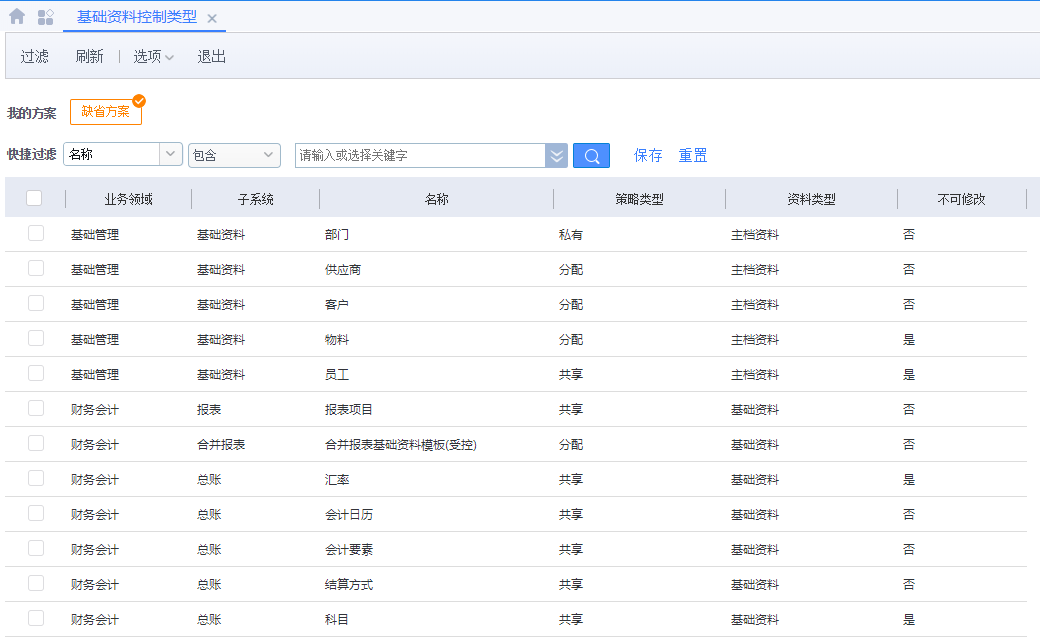This screenshot has height=644, width=1040.
Task: Open the app grid icon
Action: pos(45,17)
